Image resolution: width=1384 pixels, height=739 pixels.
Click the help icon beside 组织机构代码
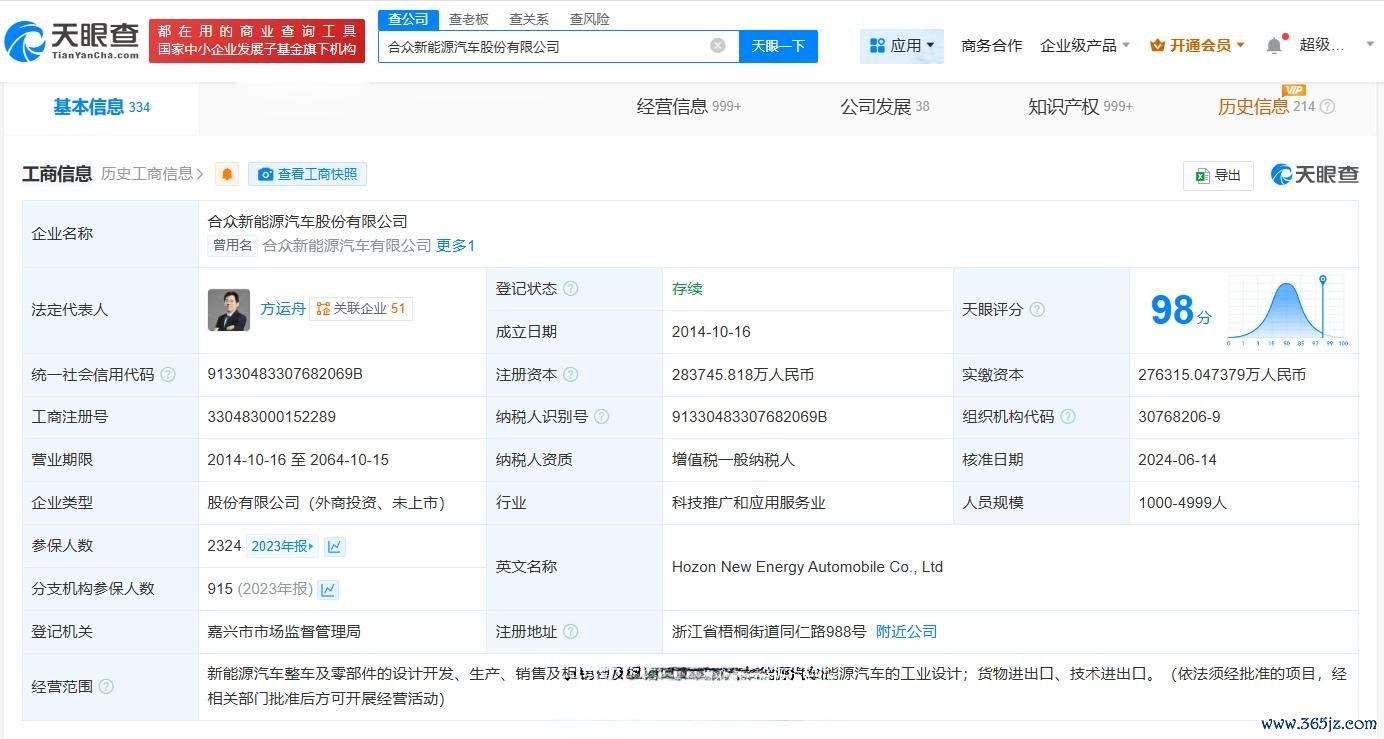[x=1068, y=417]
